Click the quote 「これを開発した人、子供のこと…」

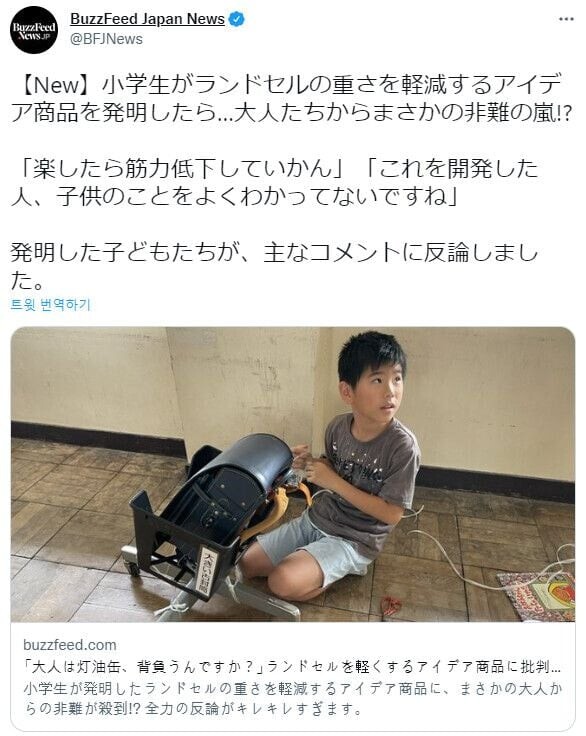tap(275, 183)
